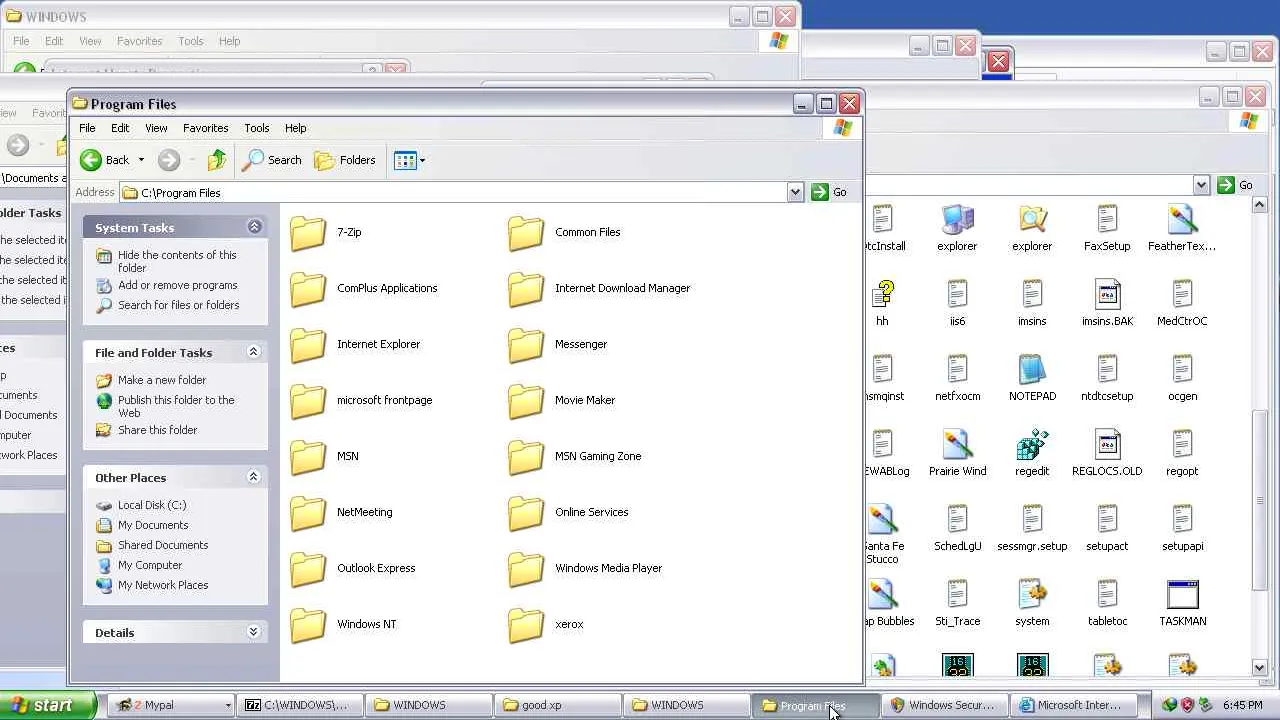Image resolution: width=1280 pixels, height=720 pixels.
Task: Open the Edit menu in Program Files
Action: (x=120, y=128)
